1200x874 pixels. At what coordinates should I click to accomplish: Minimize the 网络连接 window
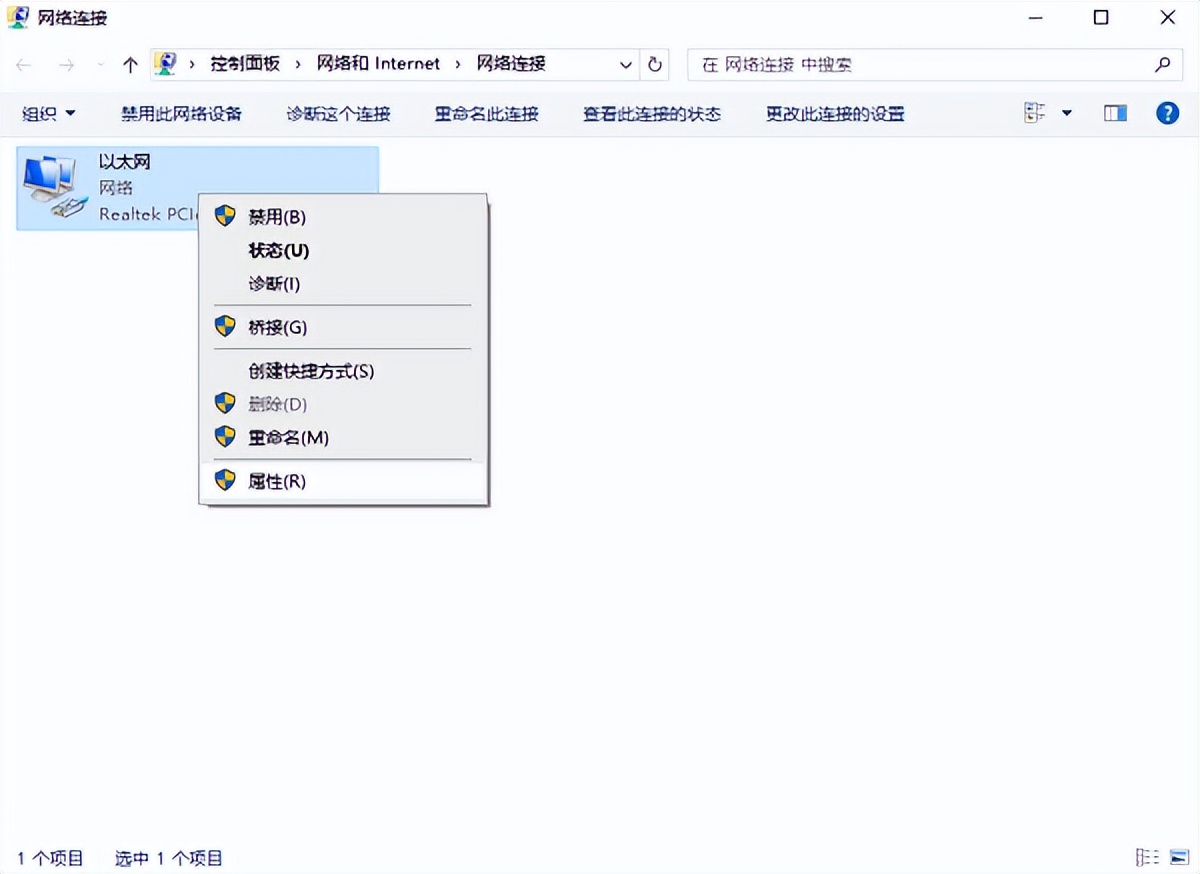click(1035, 17)
